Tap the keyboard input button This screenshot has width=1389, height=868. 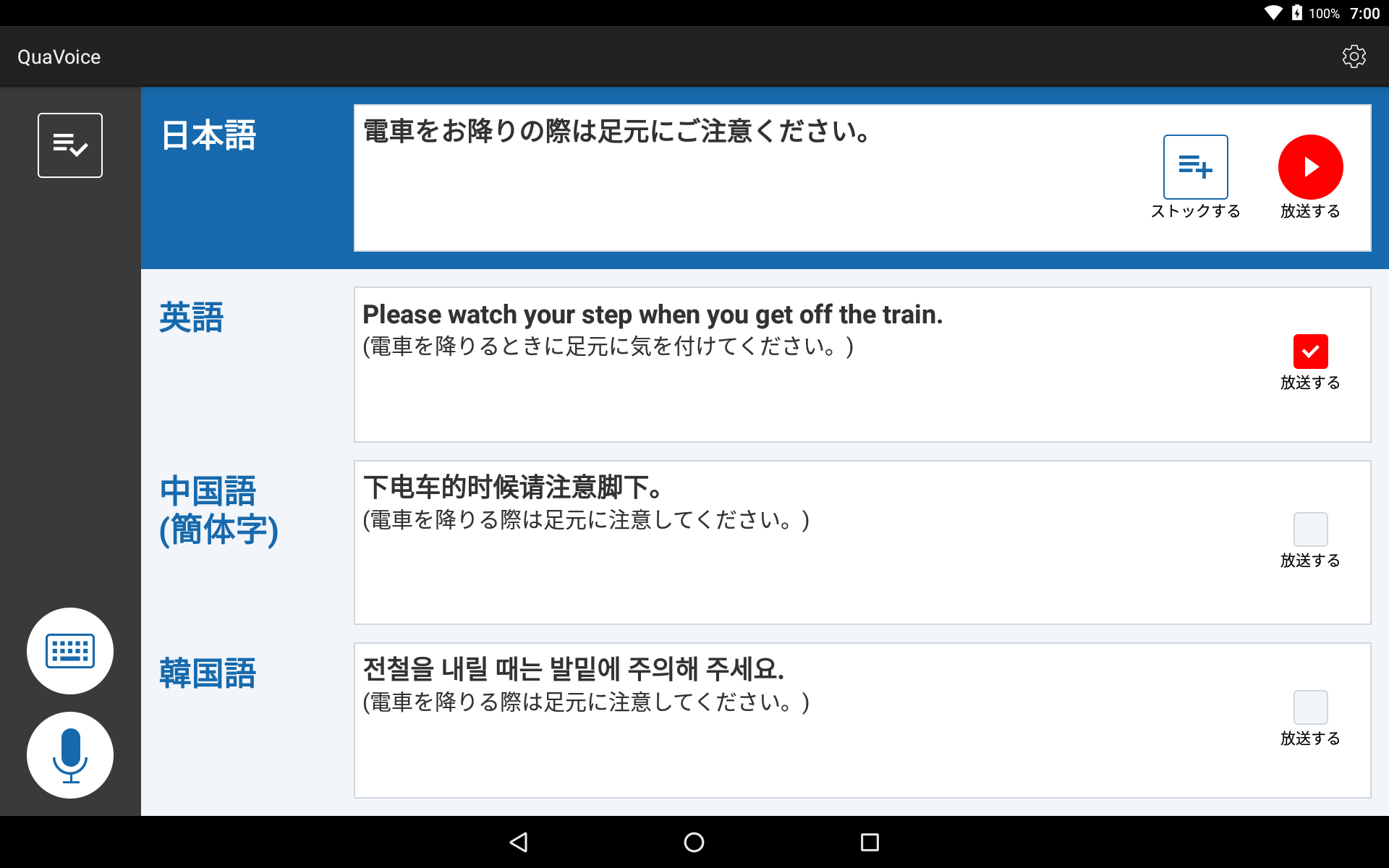coord(70,651)
